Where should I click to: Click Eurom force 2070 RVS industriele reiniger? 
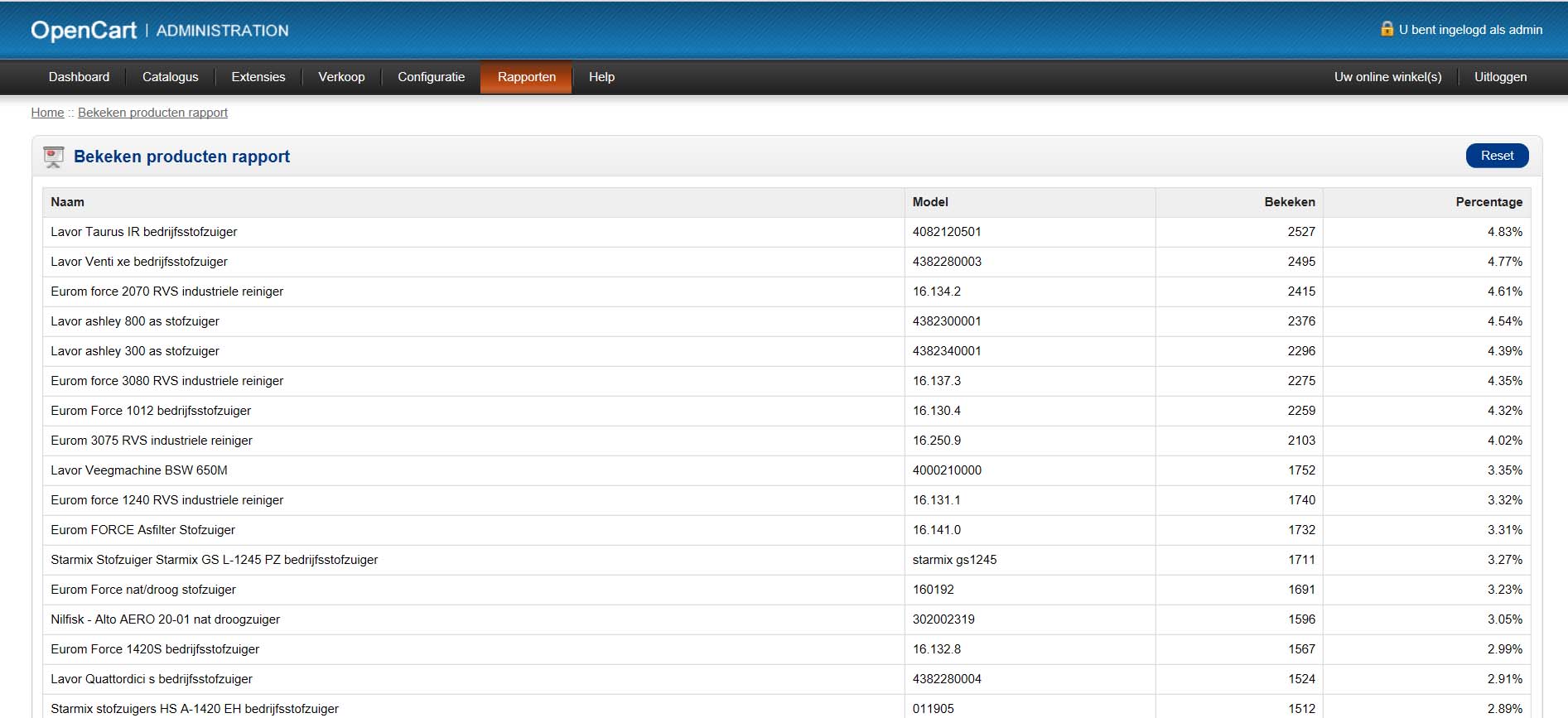[166, 292]
